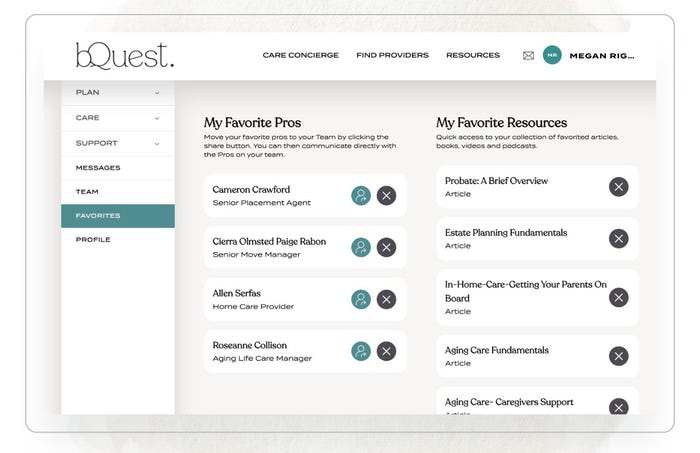Expand the Plan sidebar section
The image size is (700, 453).
point(117,93)
